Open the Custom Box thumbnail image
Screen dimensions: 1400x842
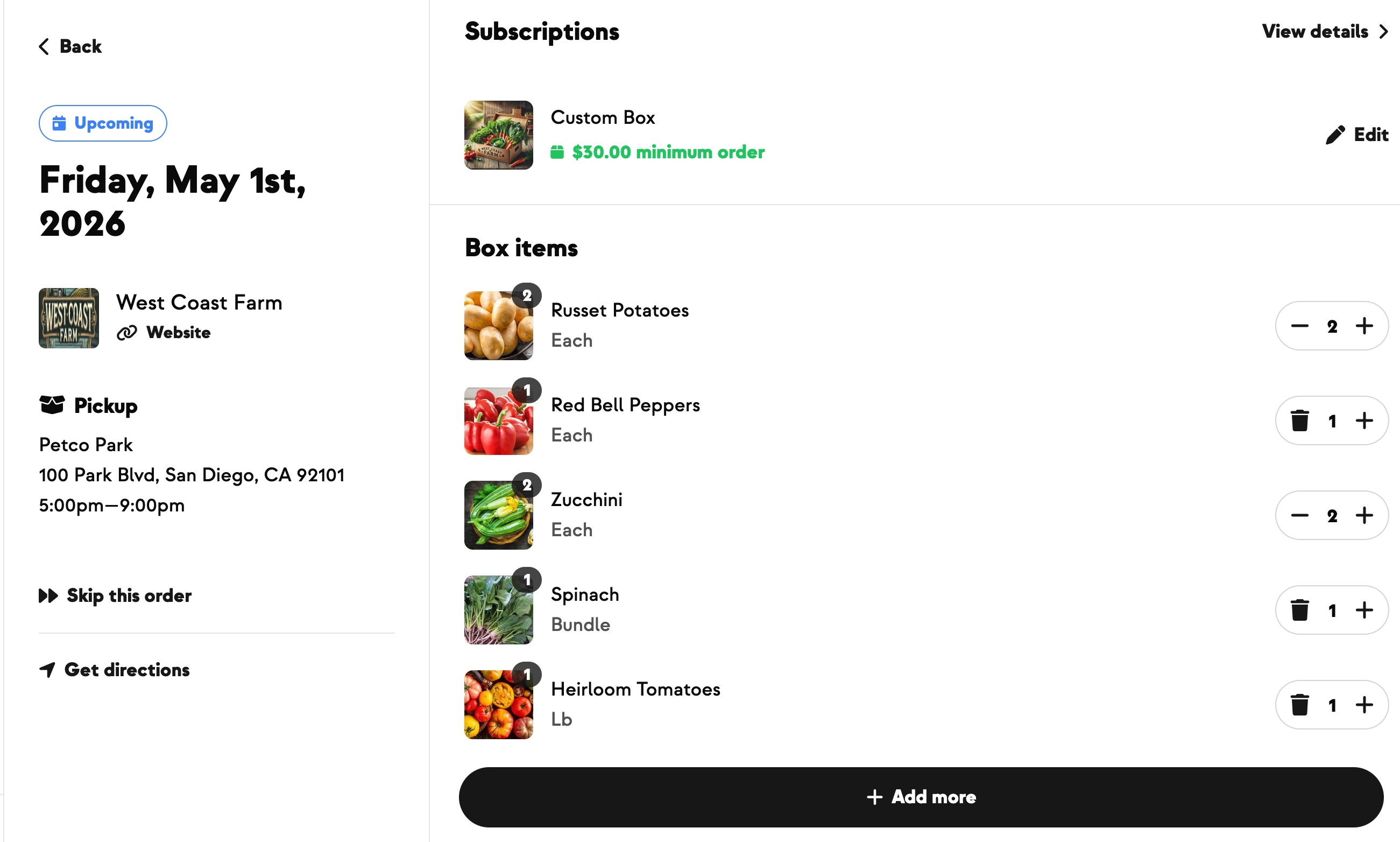[498, 135]
